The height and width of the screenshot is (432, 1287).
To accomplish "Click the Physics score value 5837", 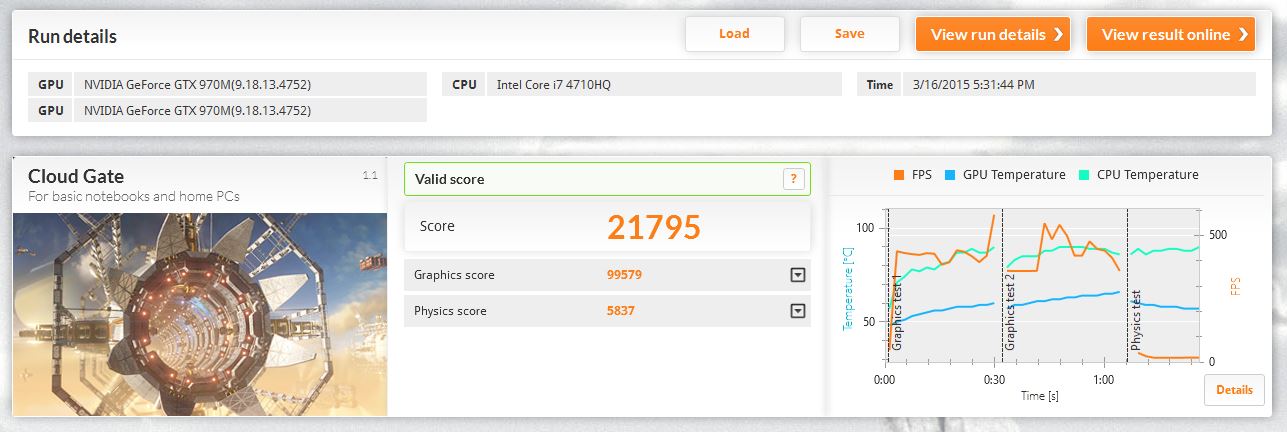I will [621, 311].
